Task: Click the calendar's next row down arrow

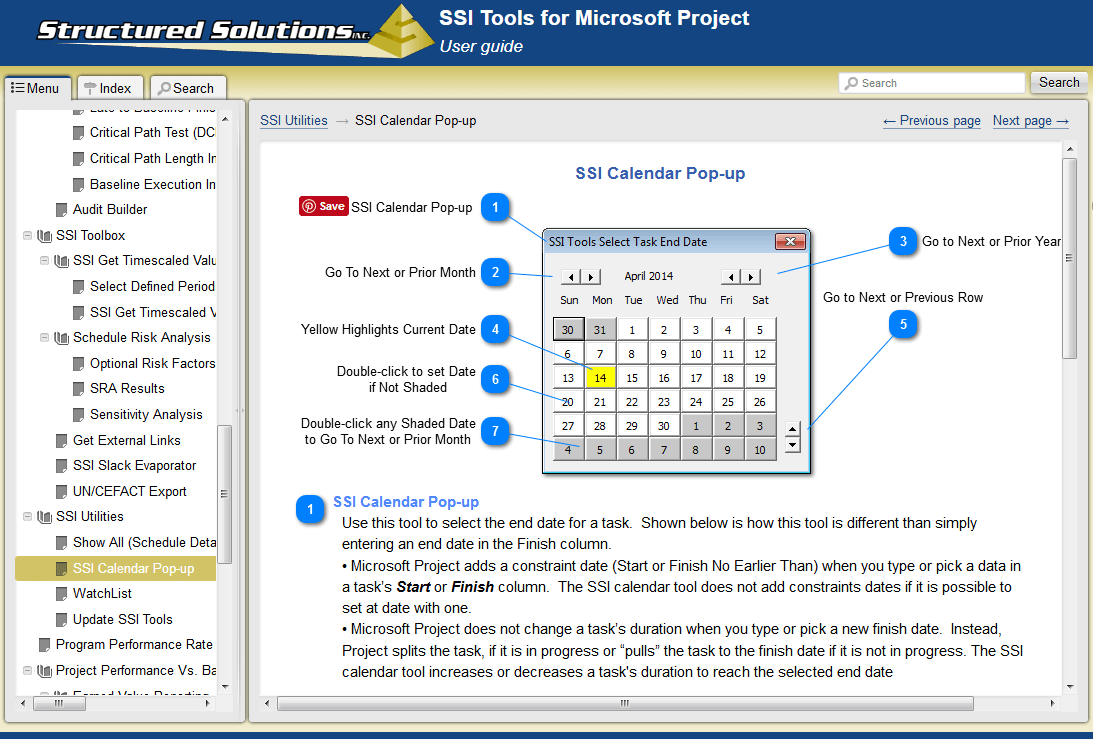Action: 792,444
